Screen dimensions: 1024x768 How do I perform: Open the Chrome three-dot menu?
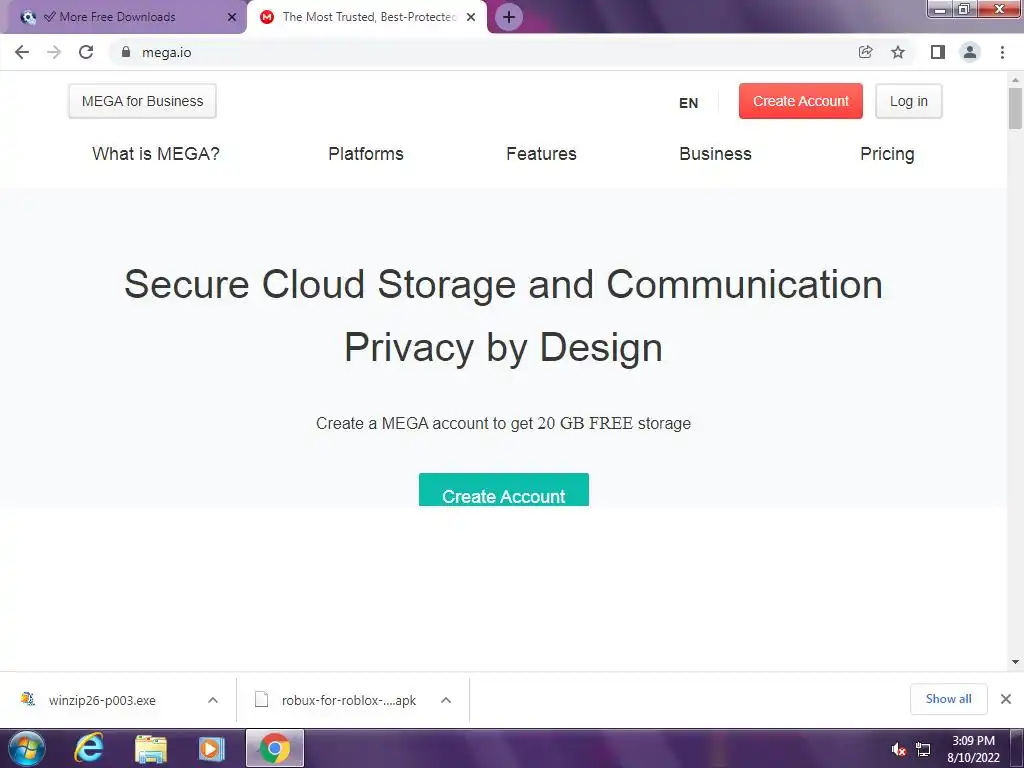coord(1002,52)
